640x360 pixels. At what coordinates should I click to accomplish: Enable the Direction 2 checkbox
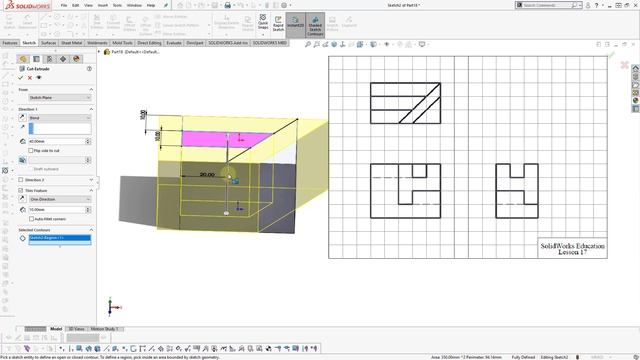(x=21, y=180)
